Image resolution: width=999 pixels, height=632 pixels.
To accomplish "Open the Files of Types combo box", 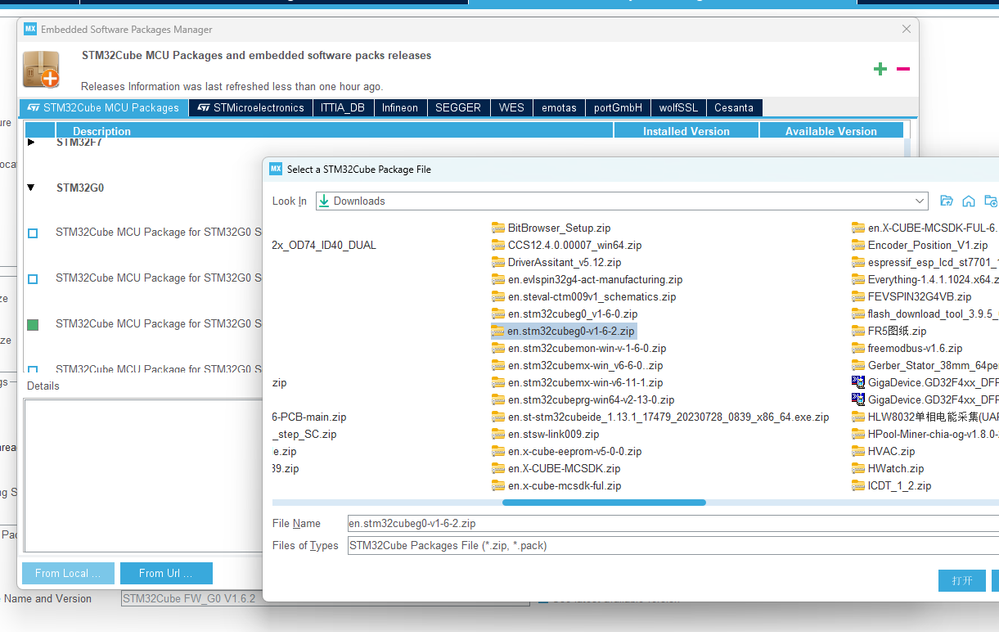I will point(673,545).
